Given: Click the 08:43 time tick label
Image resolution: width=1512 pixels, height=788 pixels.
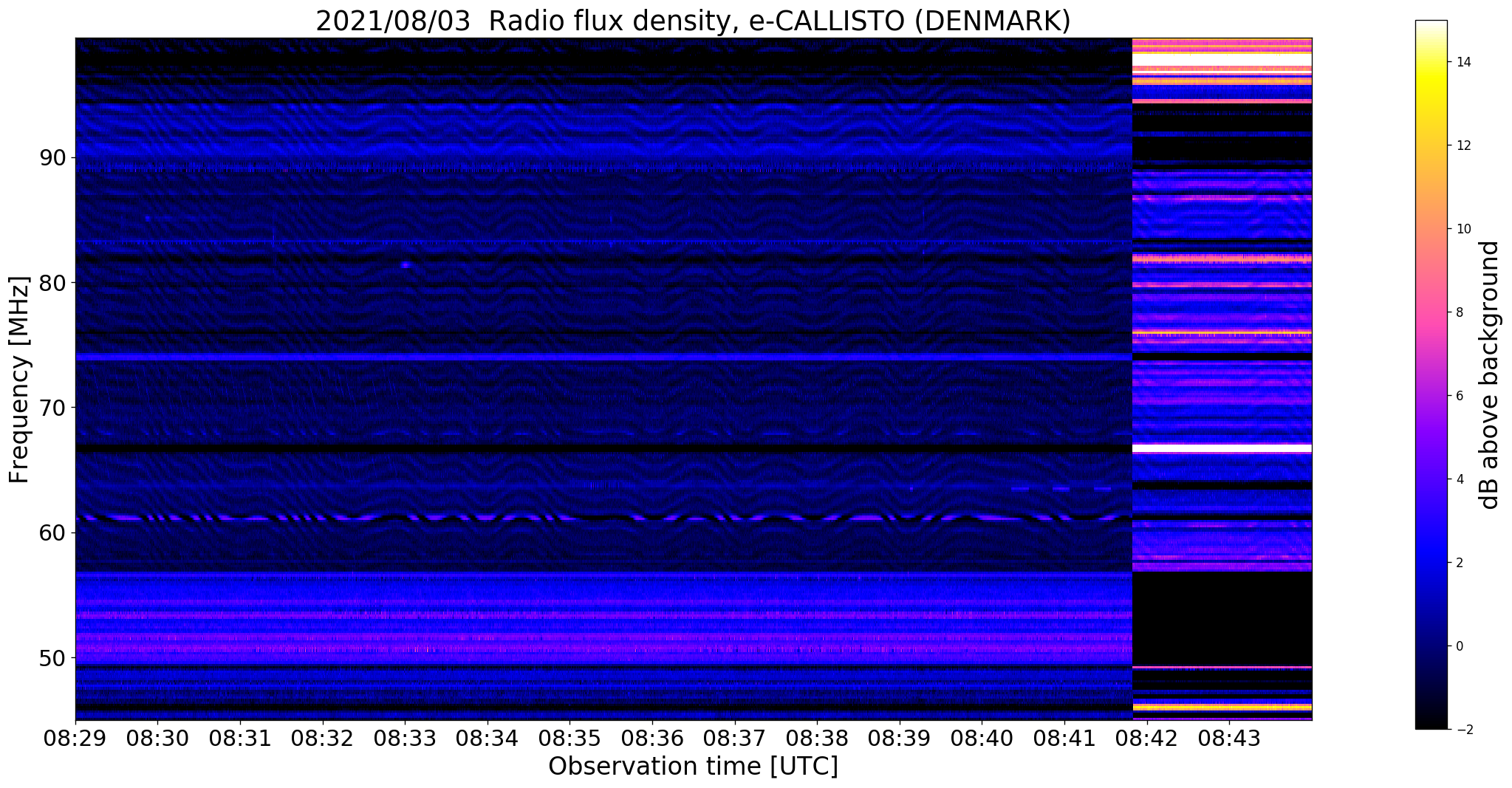Looking at the screenshot, I should [1229, 739].
